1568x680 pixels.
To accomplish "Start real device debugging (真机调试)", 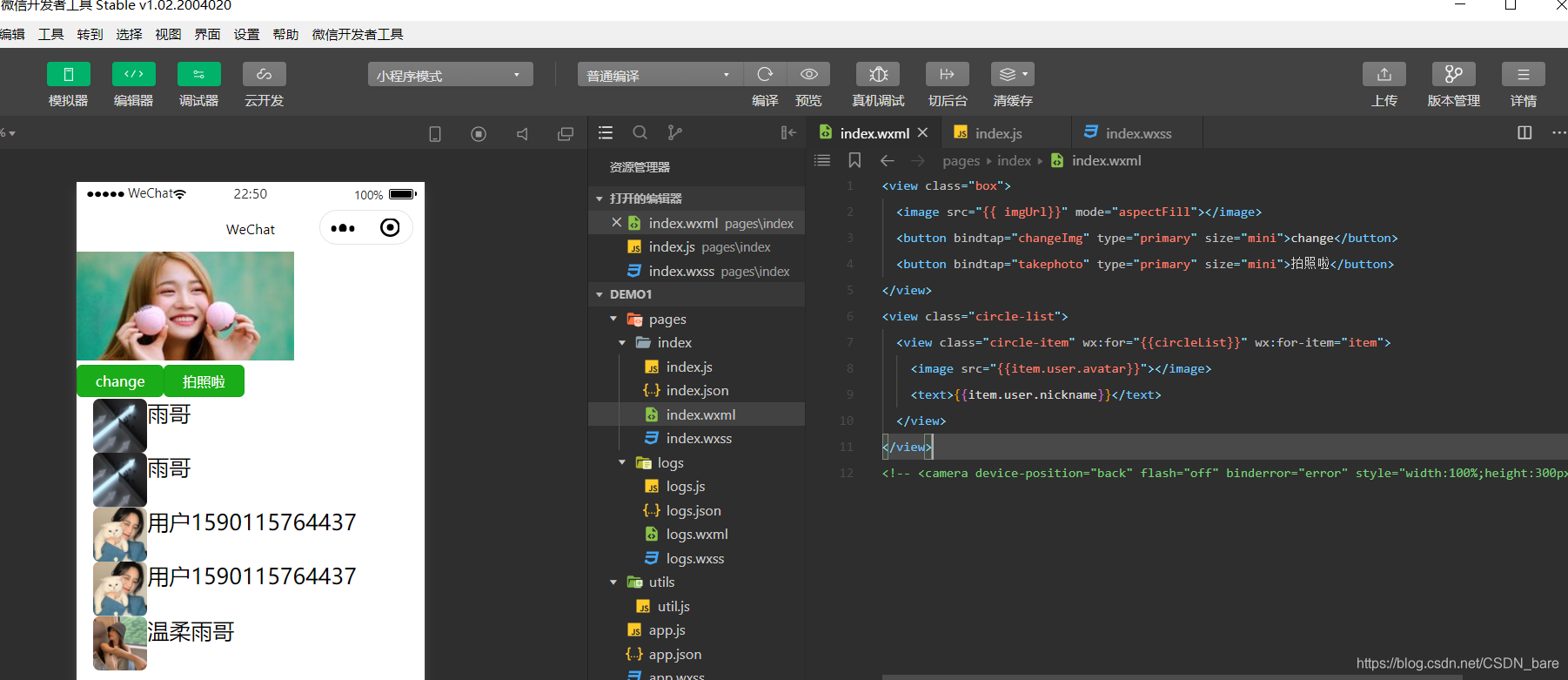I will (x=878, y=74).
